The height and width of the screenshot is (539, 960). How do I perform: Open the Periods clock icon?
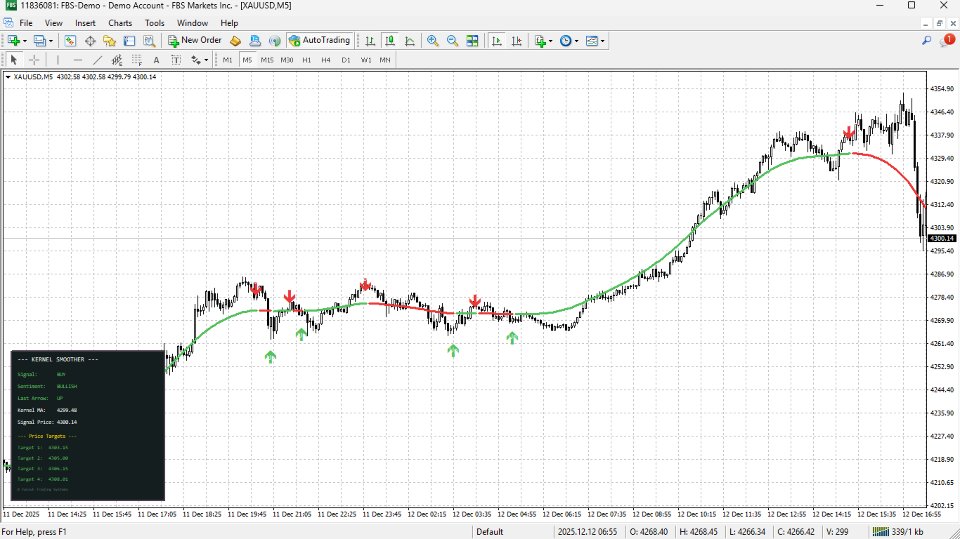coord(566,40)
